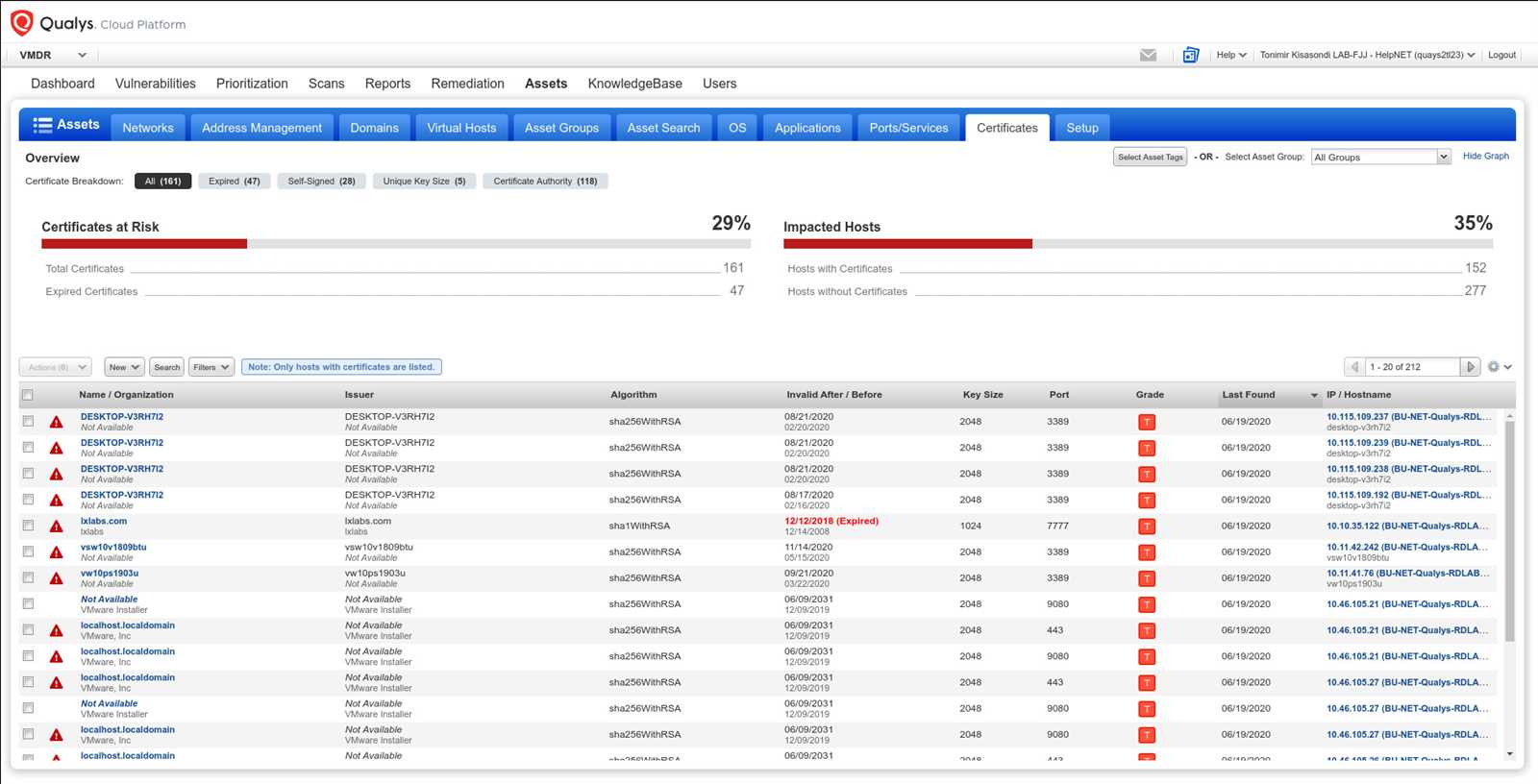Select the Virtual Hosts tab
1538x784 pixels.
461,128
